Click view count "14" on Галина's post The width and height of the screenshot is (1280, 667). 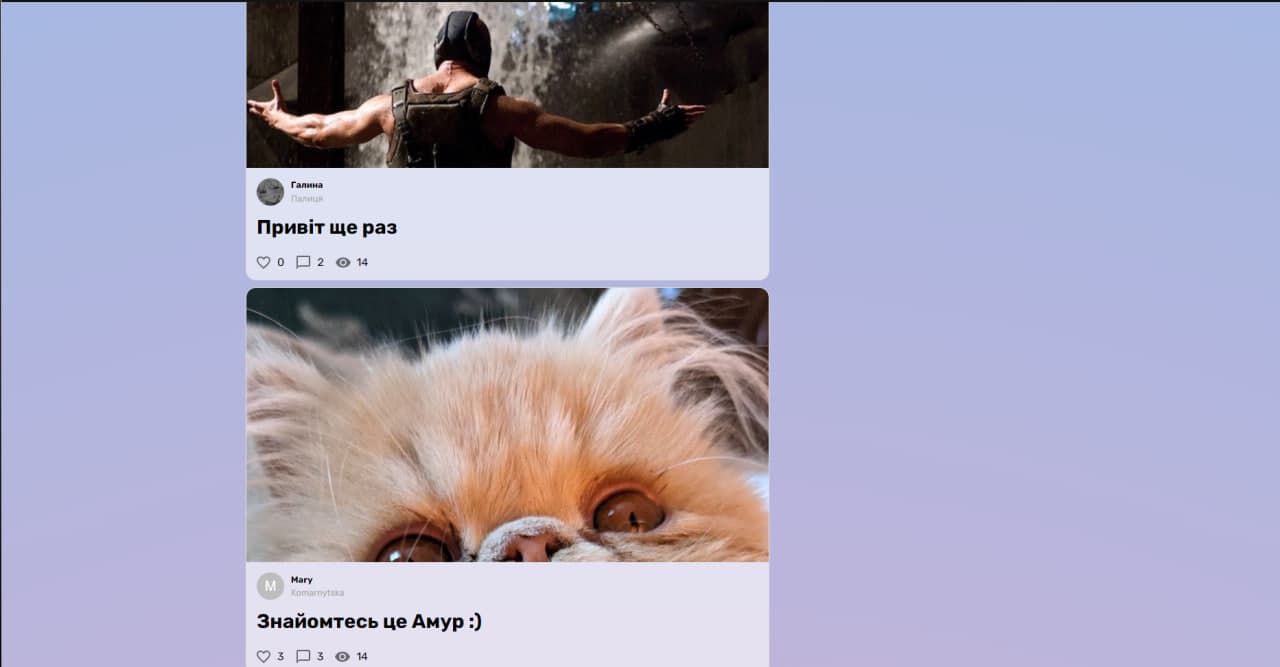pos(362,262)
